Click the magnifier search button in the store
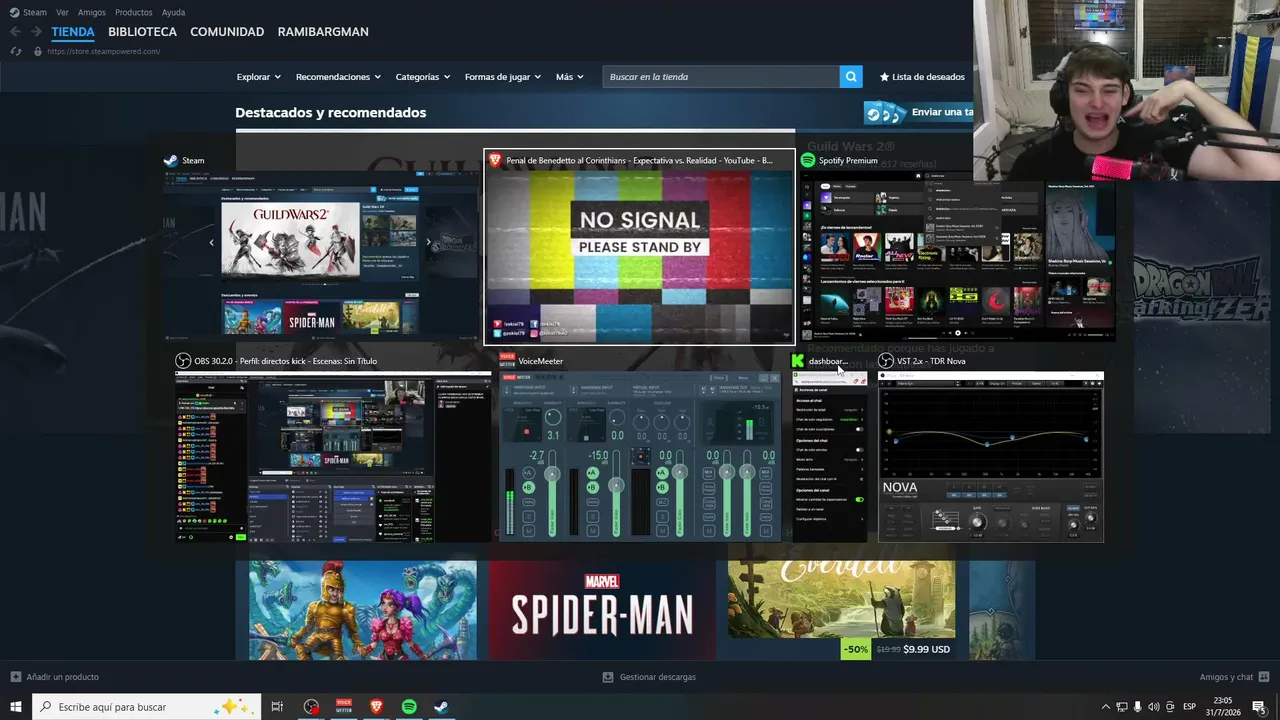Screen dimensions: 1280x720 851,77
